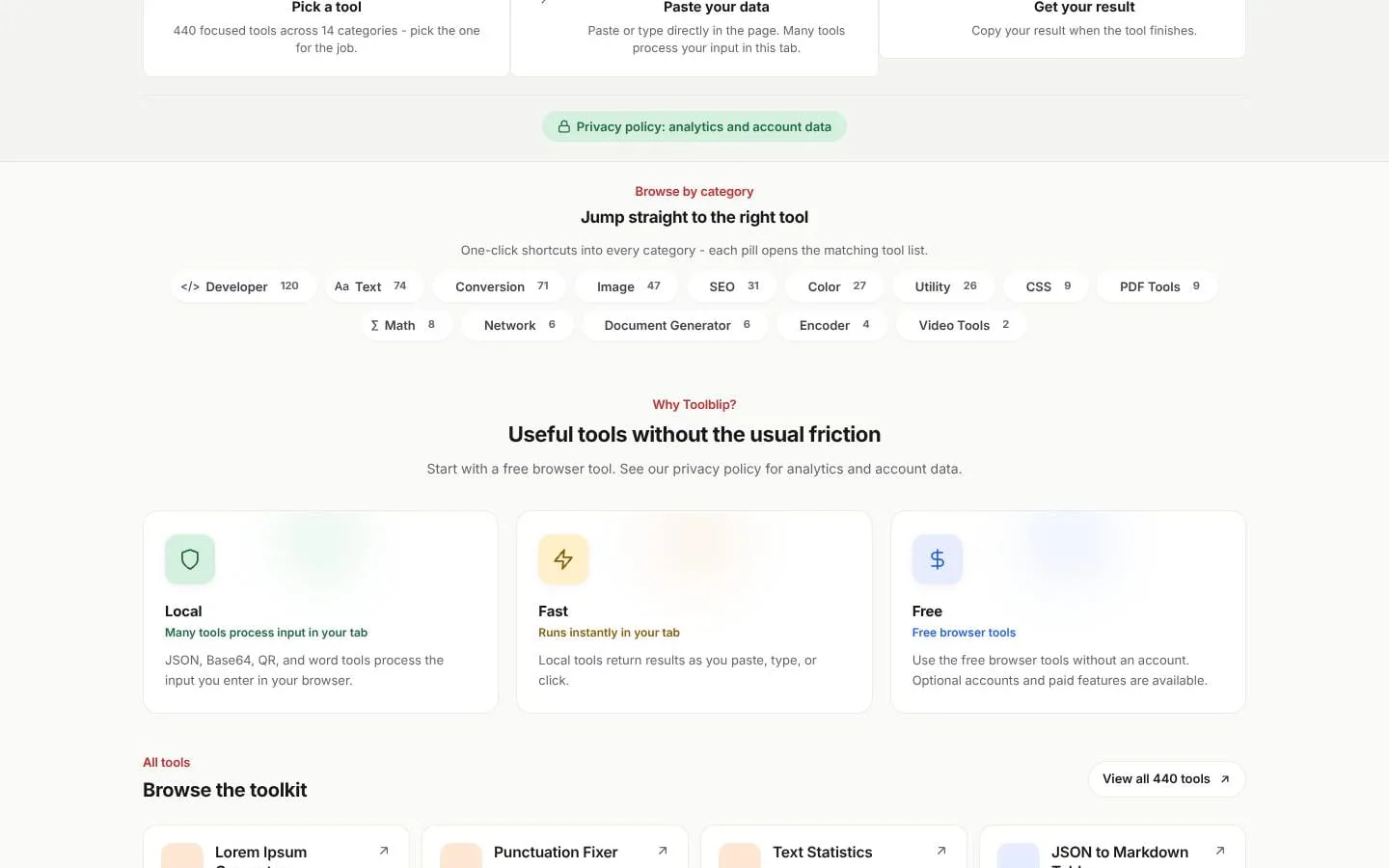Screen dimensions: 1389x868
Task: Click the "Browse by category" label
Action: 694,191
